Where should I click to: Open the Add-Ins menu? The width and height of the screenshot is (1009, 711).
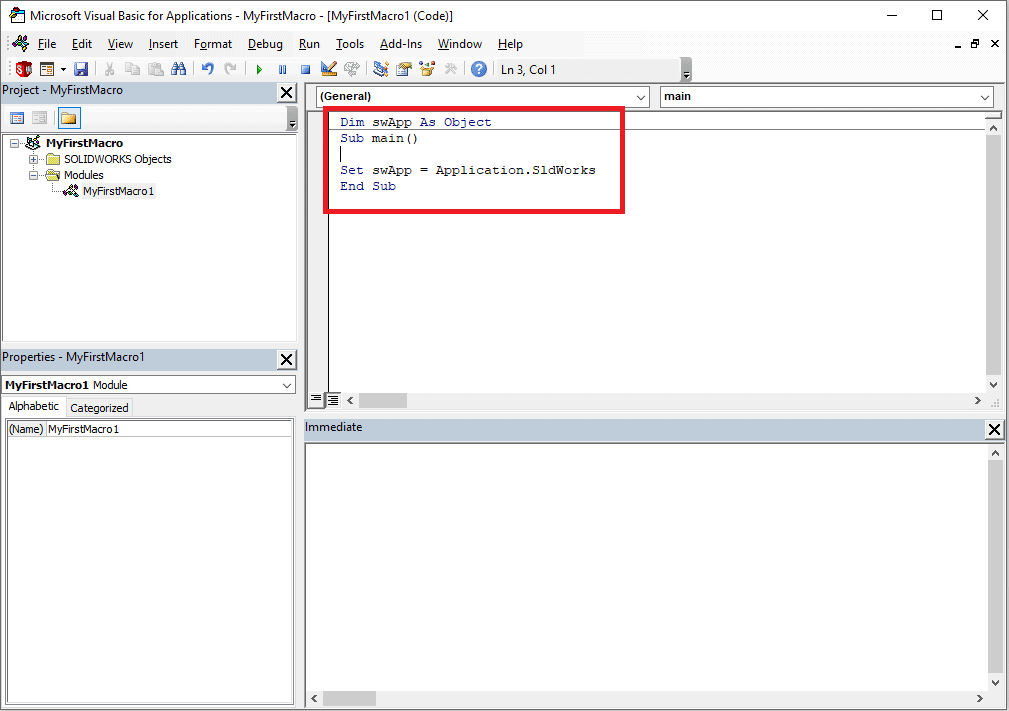coord(401,44)
